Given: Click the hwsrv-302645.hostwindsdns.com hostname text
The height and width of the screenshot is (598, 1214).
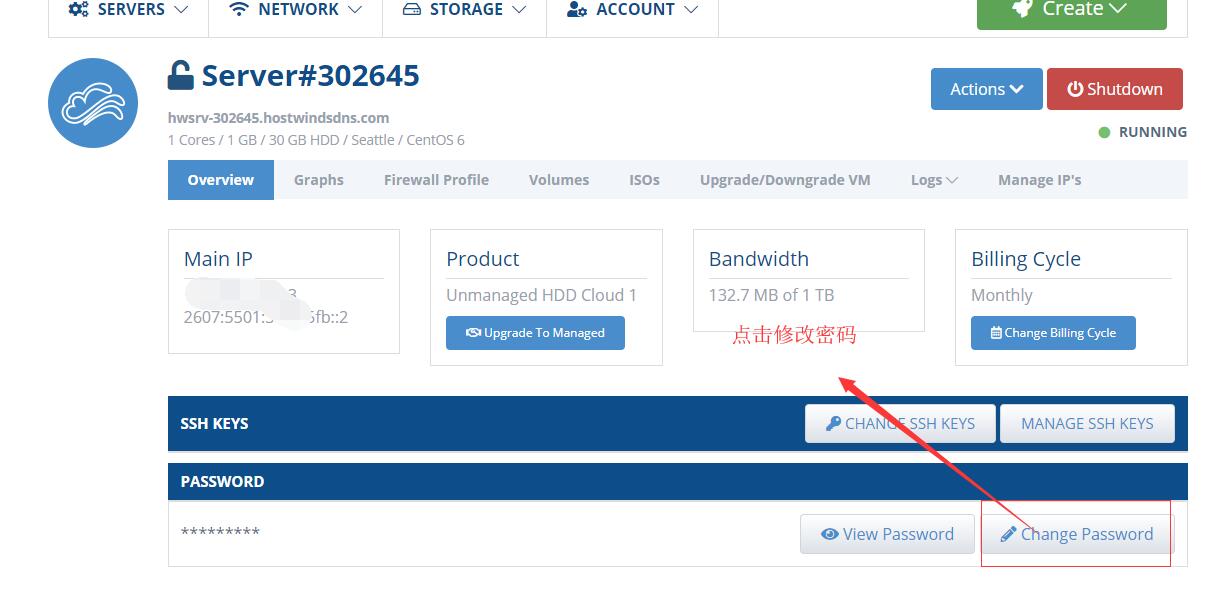Looking at the screenshot, I should click(x=278, y=117).
